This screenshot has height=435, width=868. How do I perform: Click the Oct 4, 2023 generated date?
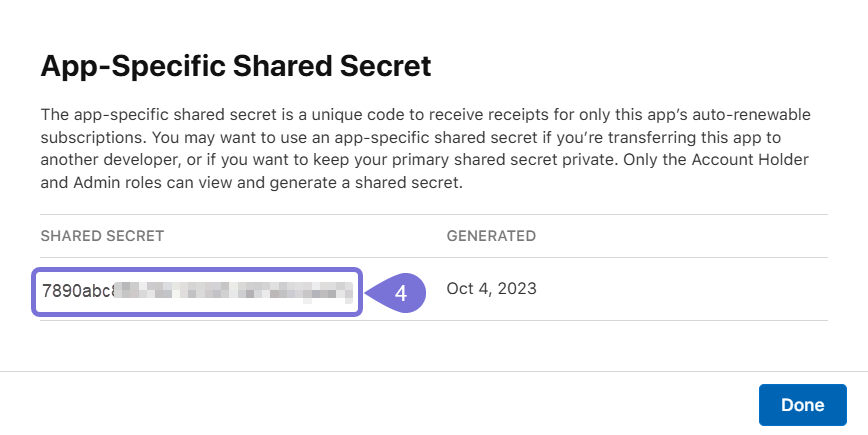[491, 289]
